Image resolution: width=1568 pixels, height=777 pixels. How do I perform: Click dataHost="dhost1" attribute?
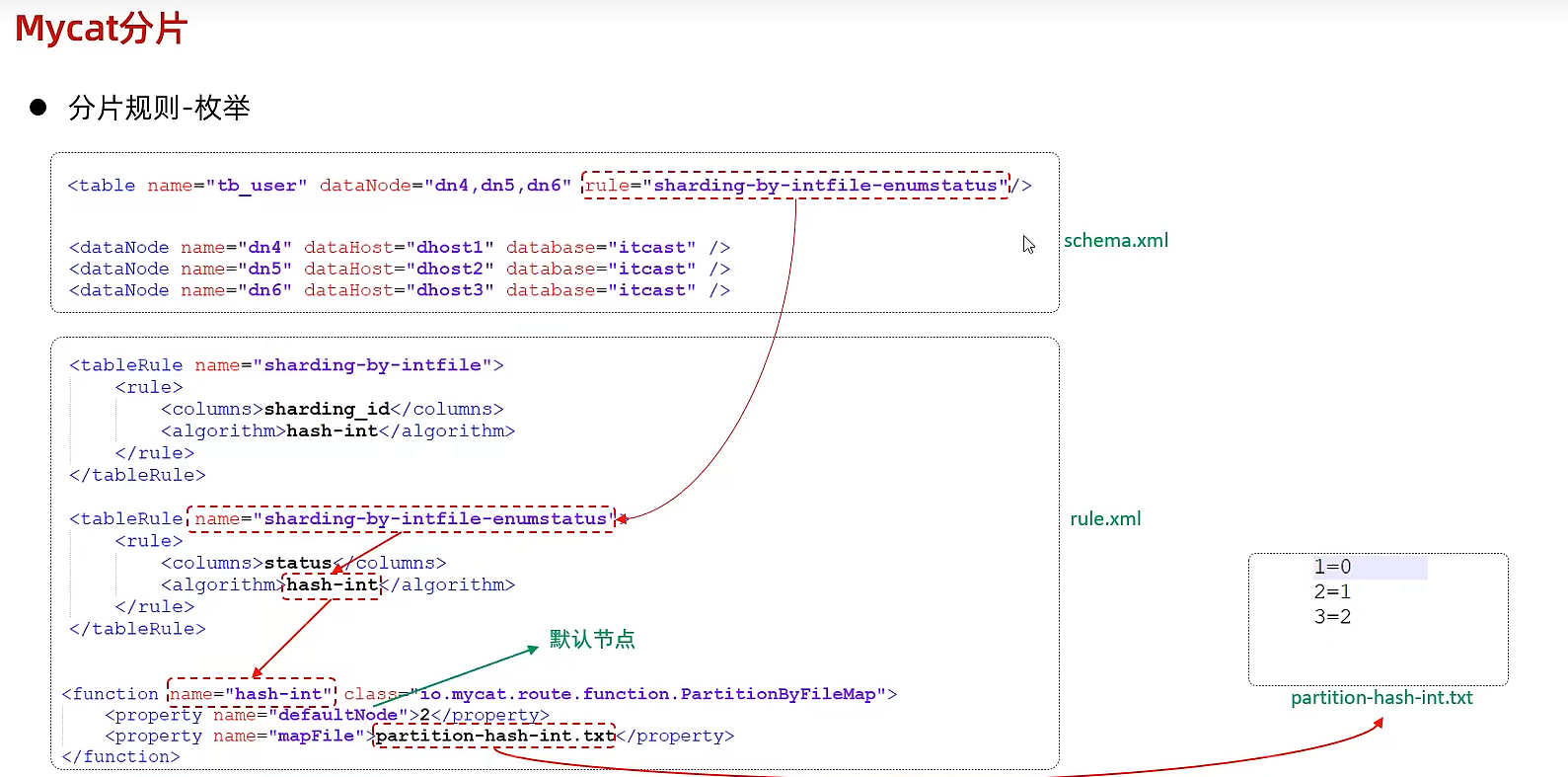point(399,247)
